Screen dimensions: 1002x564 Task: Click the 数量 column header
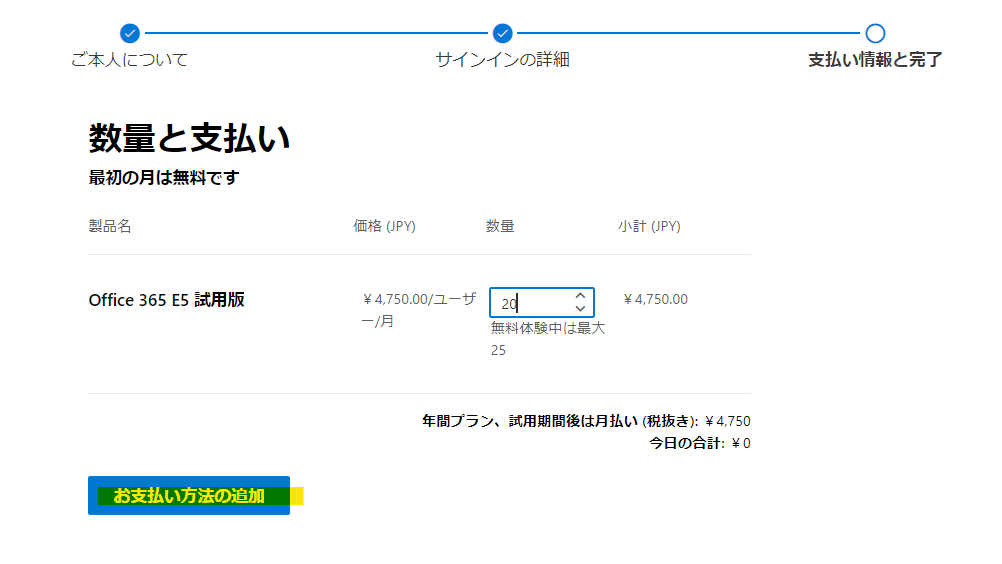tap(500, 226)
